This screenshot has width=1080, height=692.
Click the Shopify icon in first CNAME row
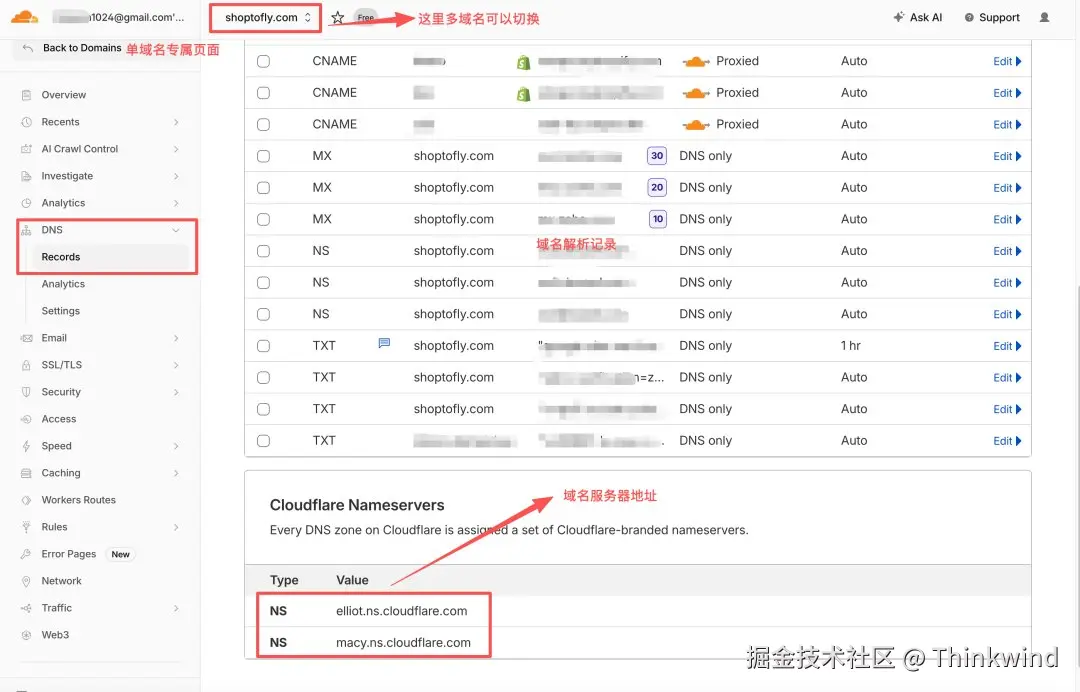coord(523,62)
